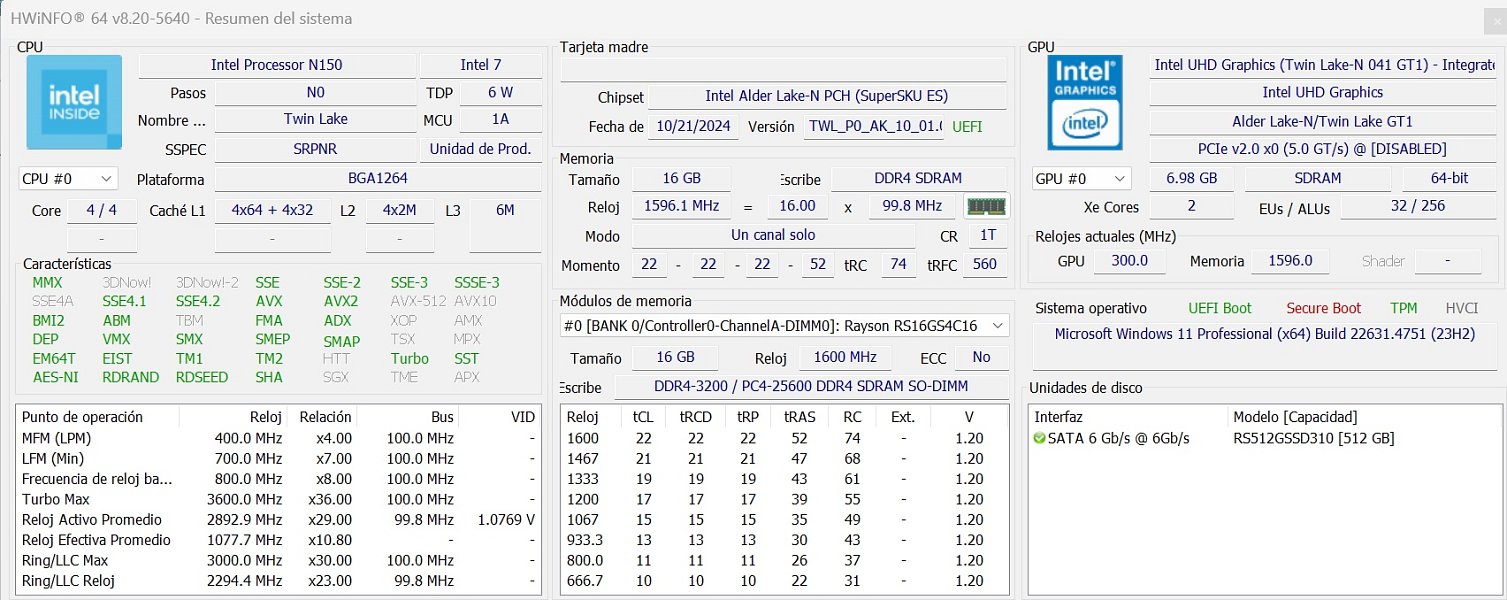Click the grey HVCI indicator

(x=1462, y=308)
